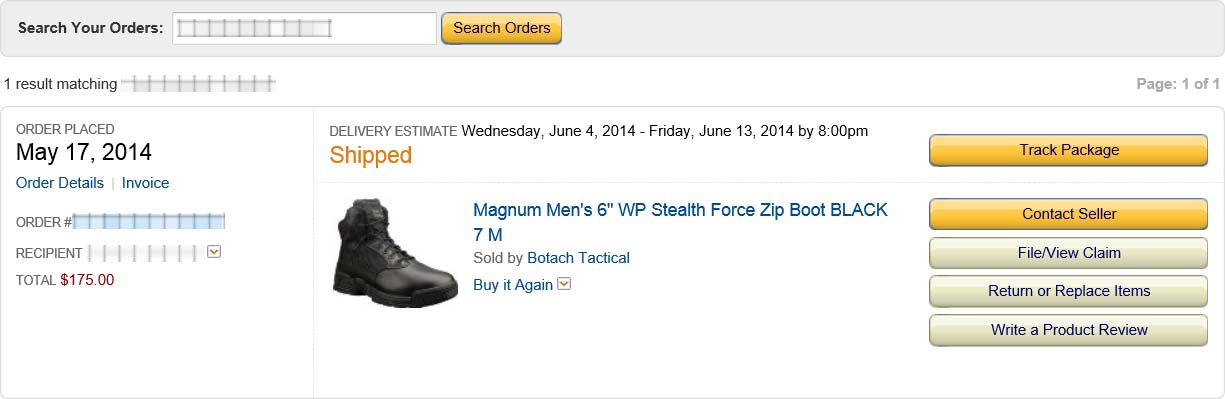Viewport: 1225px width, 399px height.
Task: Expand the Buy it Again dropdown arrow
Action: pyautogui.click(x=564, y=284)
